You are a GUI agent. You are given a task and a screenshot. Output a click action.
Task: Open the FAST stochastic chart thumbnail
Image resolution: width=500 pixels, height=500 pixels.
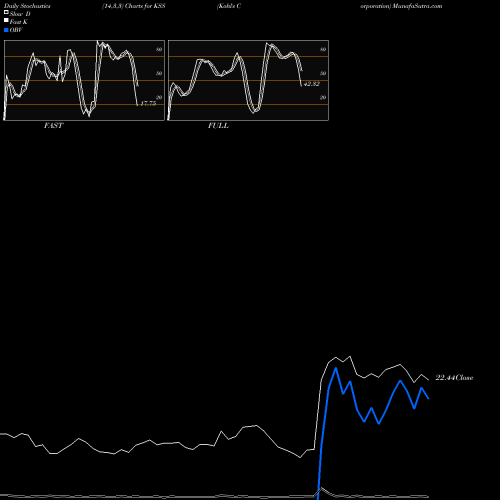pyautogui.click(x=84, y=80)
